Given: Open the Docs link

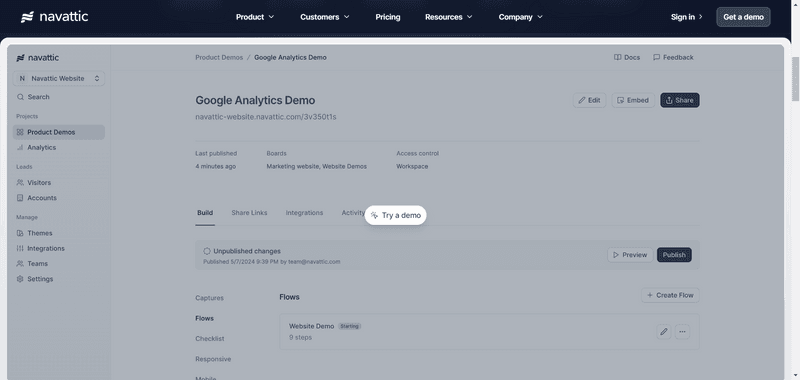Looking at the screenshot, I should [627, 57].
